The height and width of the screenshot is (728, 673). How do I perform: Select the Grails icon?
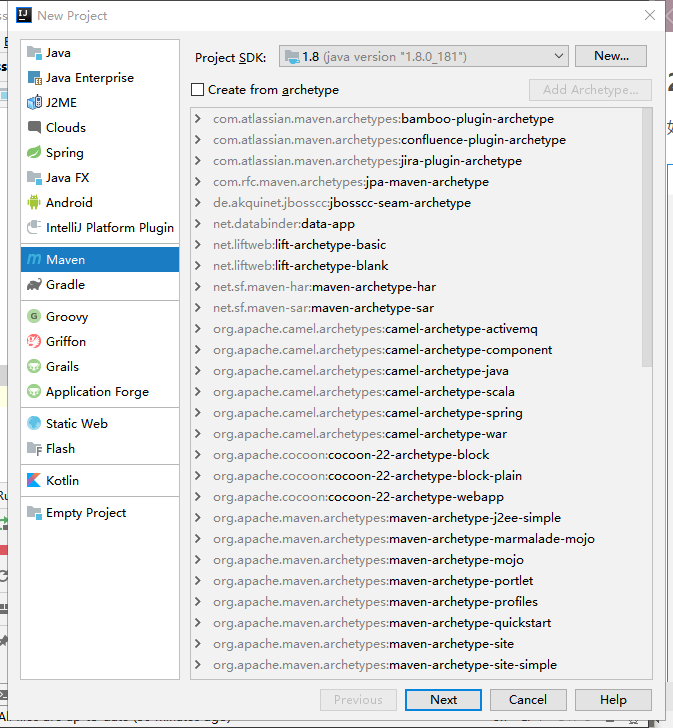click(34, 367)
